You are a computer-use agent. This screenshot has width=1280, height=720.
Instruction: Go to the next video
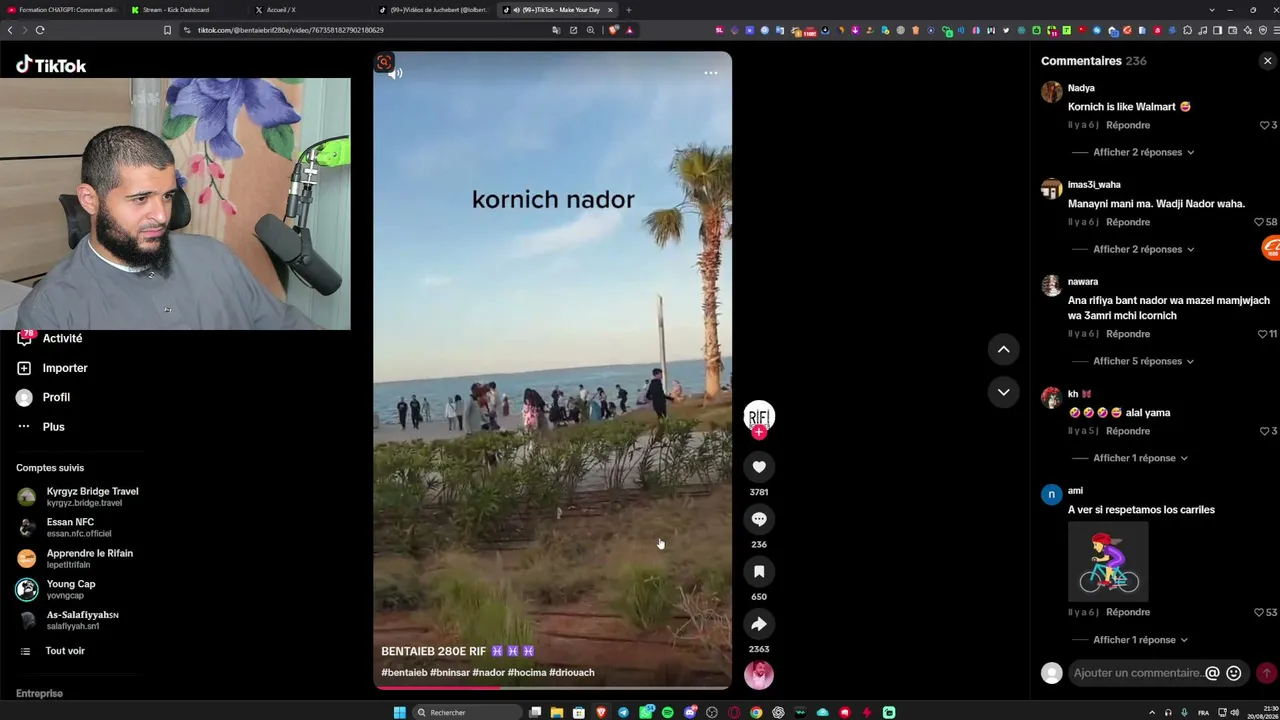pyautogui.click(x=1003, y=392)
